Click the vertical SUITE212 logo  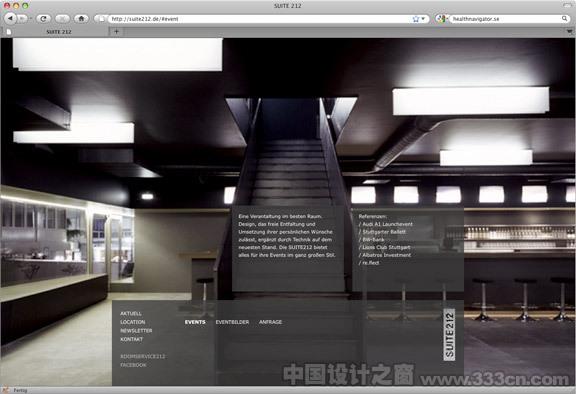(449, 335)
